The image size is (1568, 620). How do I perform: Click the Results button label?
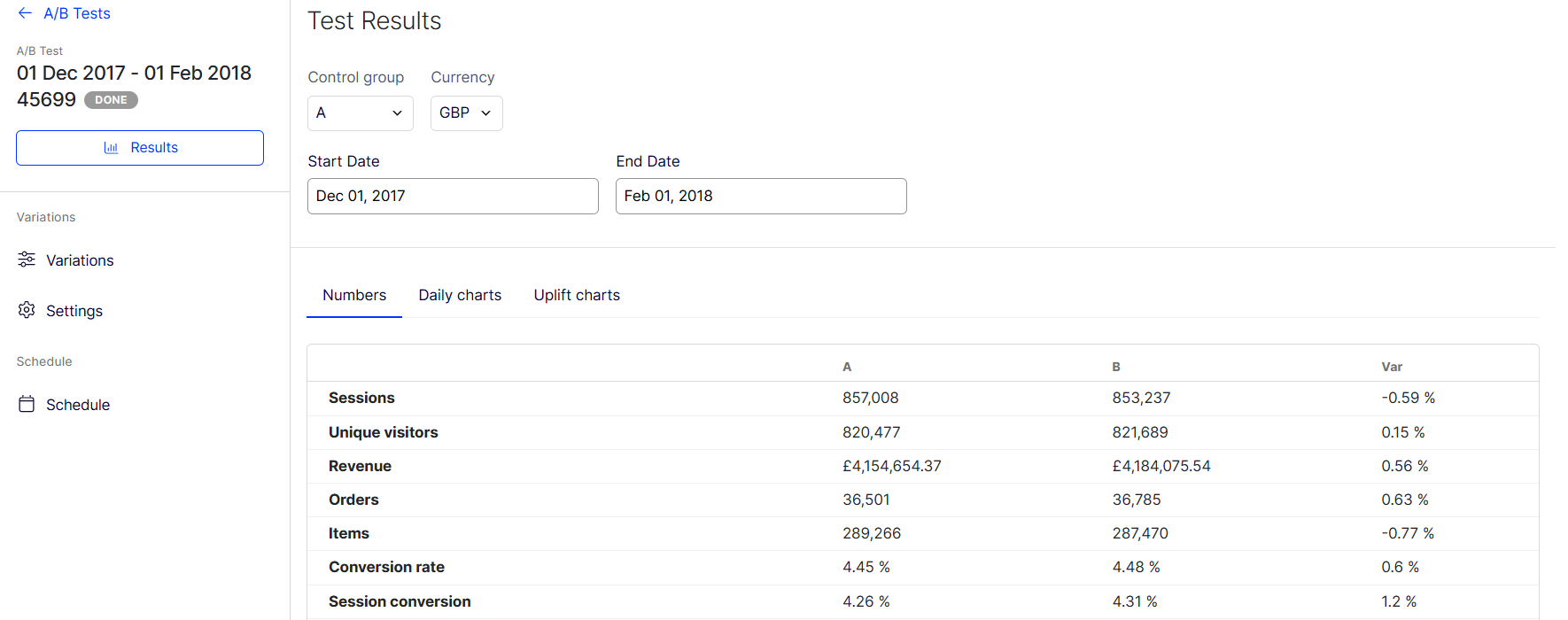pos(154,148)
